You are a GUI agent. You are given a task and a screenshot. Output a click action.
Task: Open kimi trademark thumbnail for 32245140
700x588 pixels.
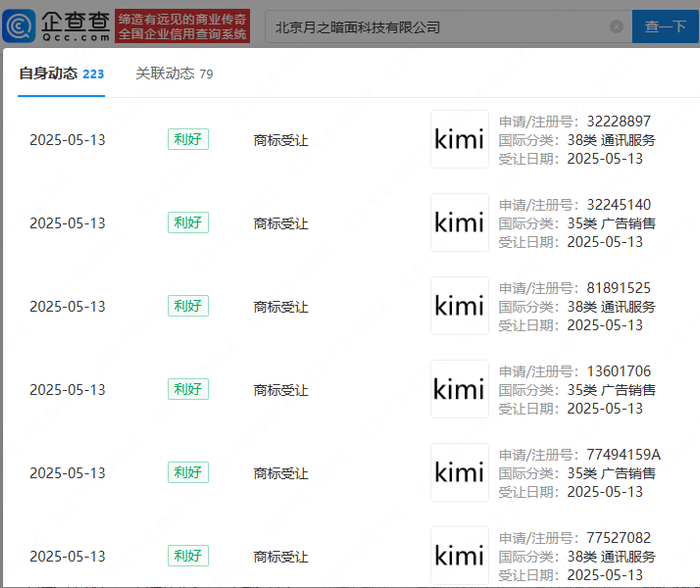click(x=459, y=222)
